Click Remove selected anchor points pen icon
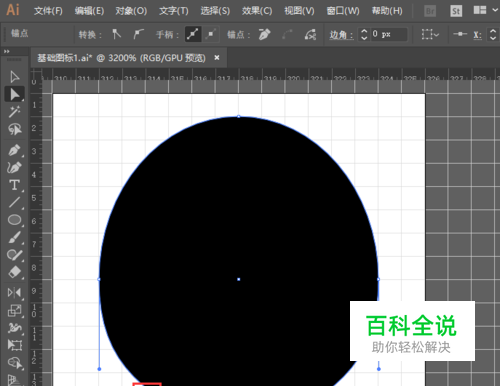 click(264, 34)
